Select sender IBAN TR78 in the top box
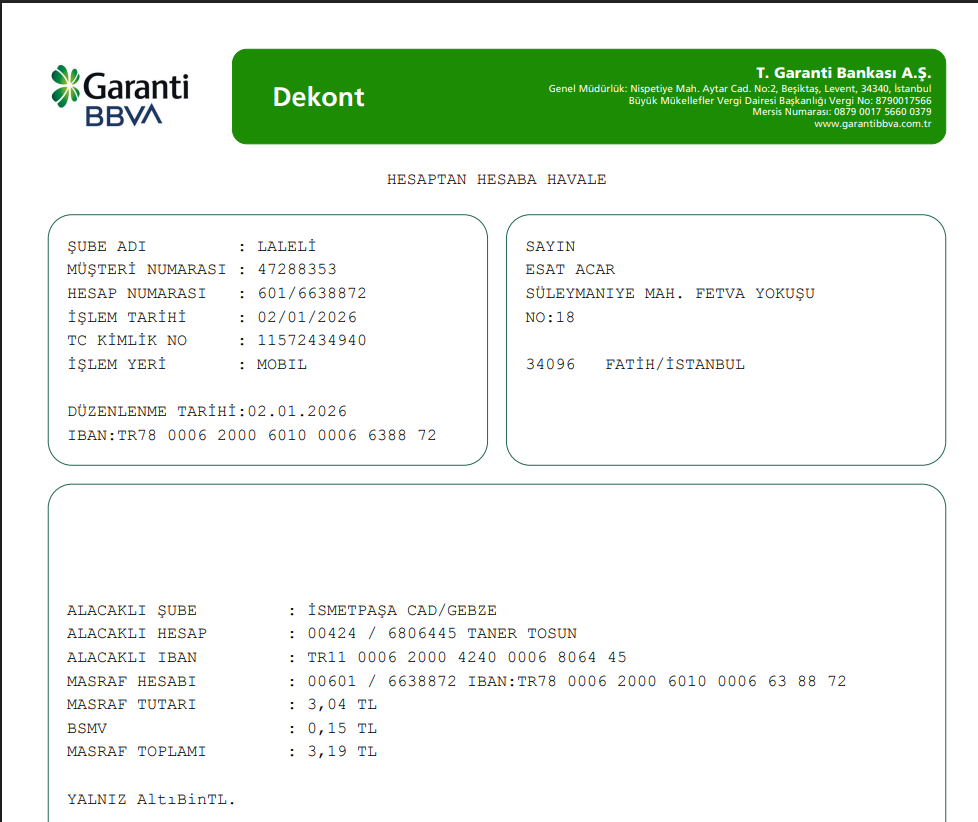This screenshot has width=978, height=822. (252, 435)
